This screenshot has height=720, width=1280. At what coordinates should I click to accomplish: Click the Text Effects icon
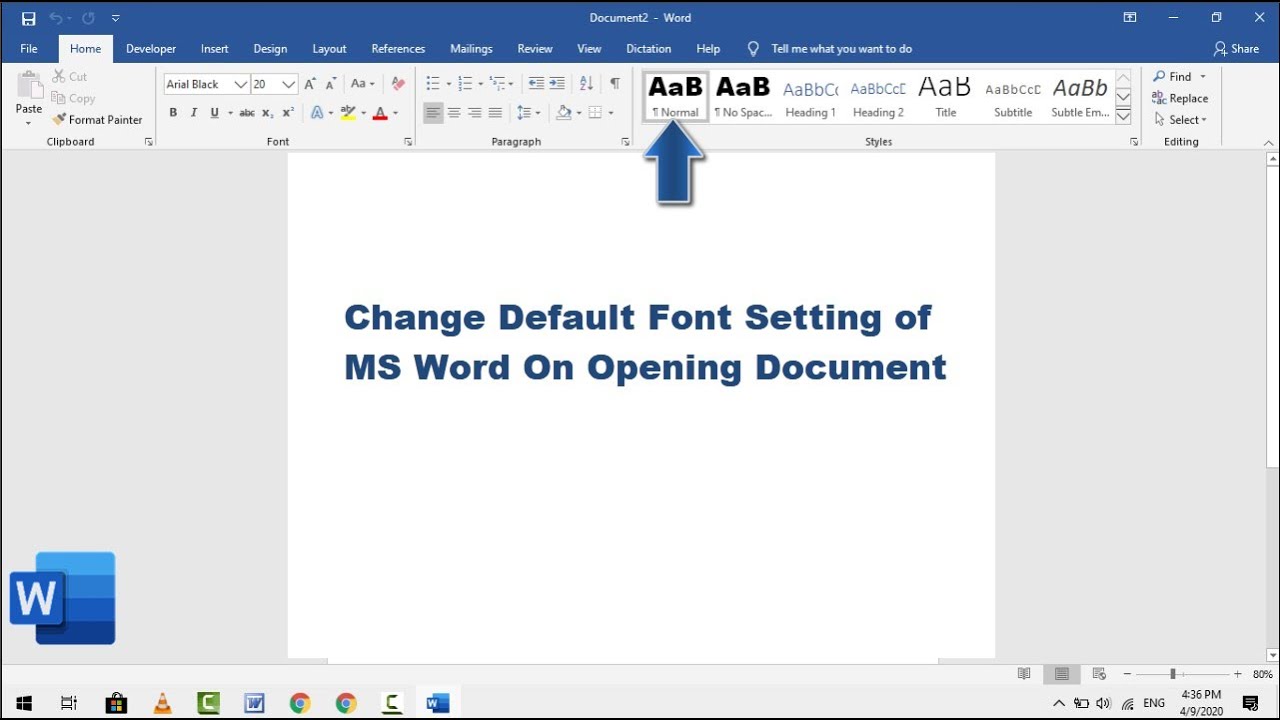point(317,113)
